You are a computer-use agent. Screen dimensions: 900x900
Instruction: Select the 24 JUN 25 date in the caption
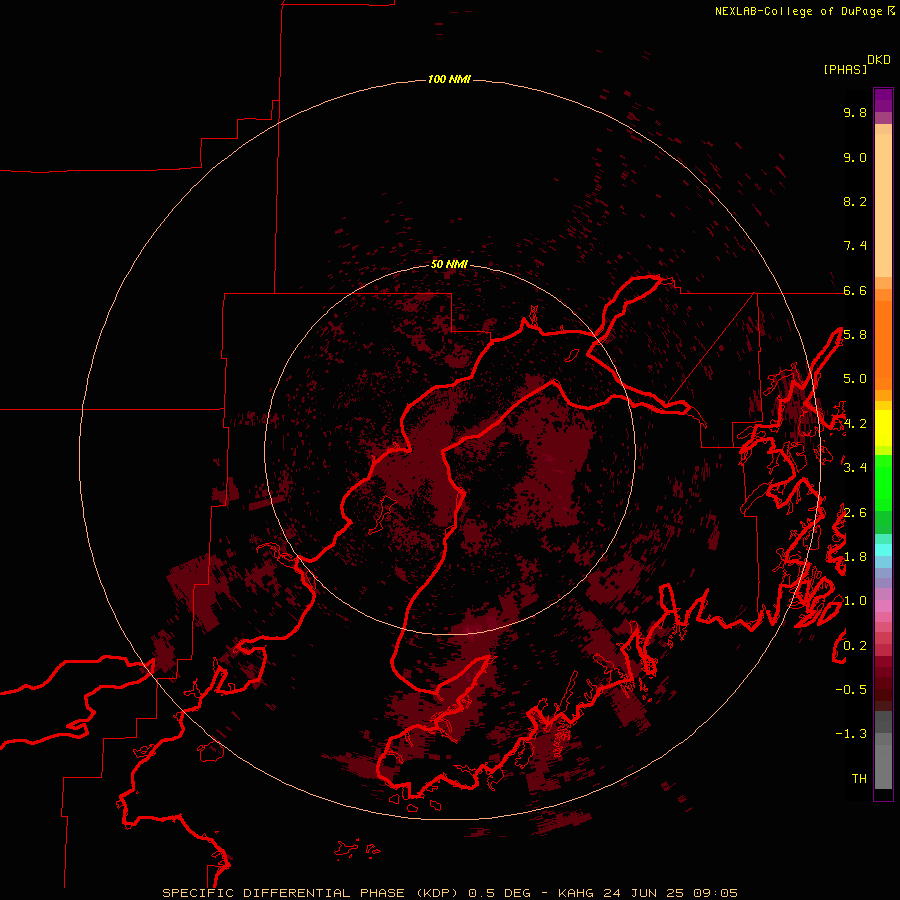click(643, 893)
